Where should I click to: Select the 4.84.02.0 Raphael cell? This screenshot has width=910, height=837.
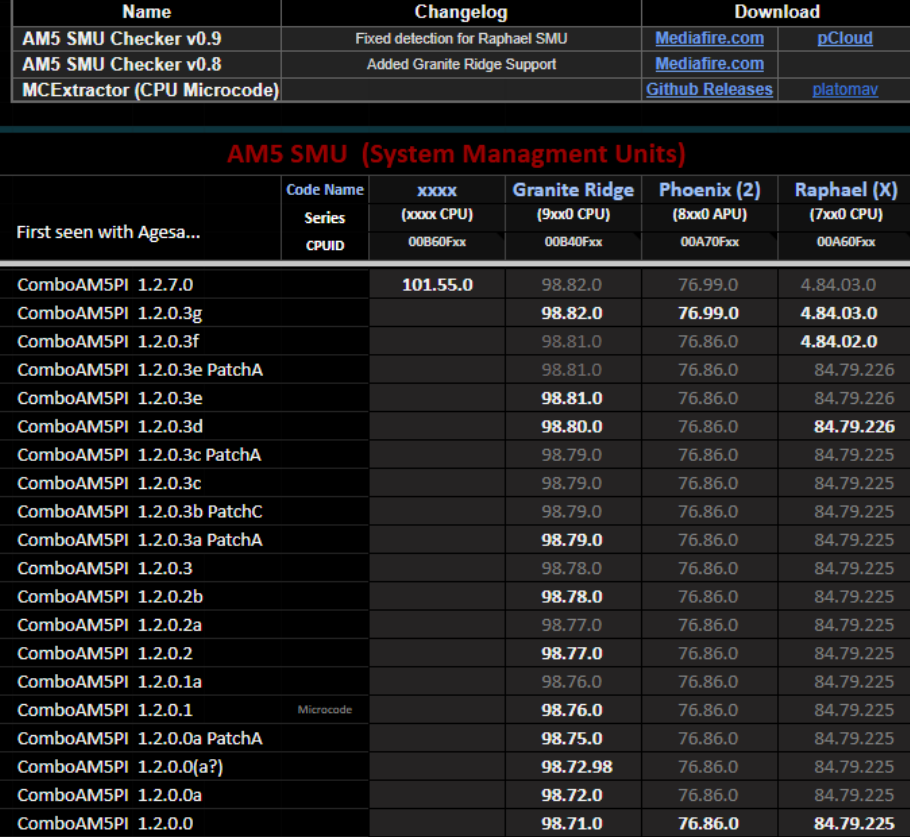tap(838, 341)
